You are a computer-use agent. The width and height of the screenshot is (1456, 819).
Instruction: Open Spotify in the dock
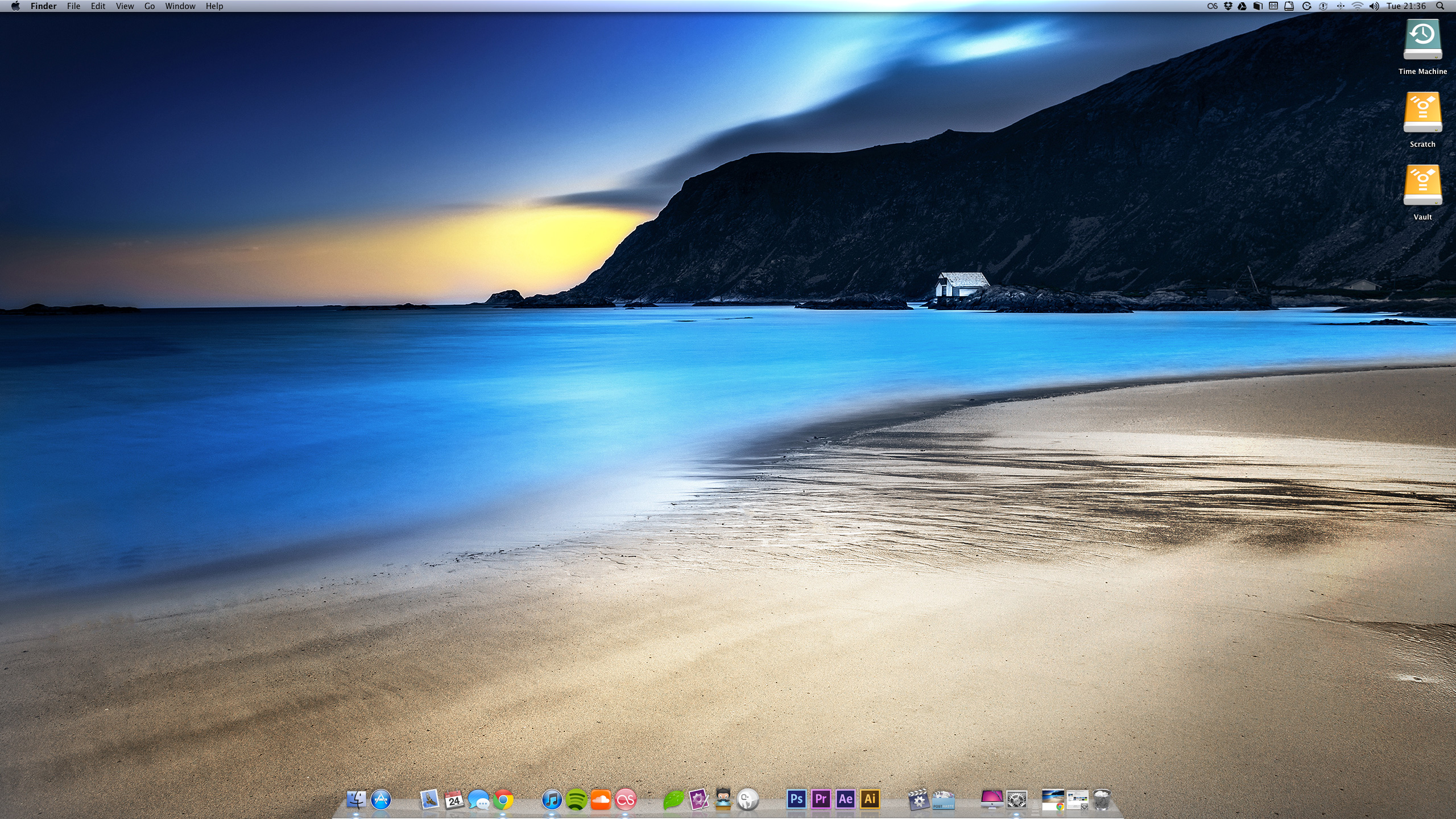[576, 800]
